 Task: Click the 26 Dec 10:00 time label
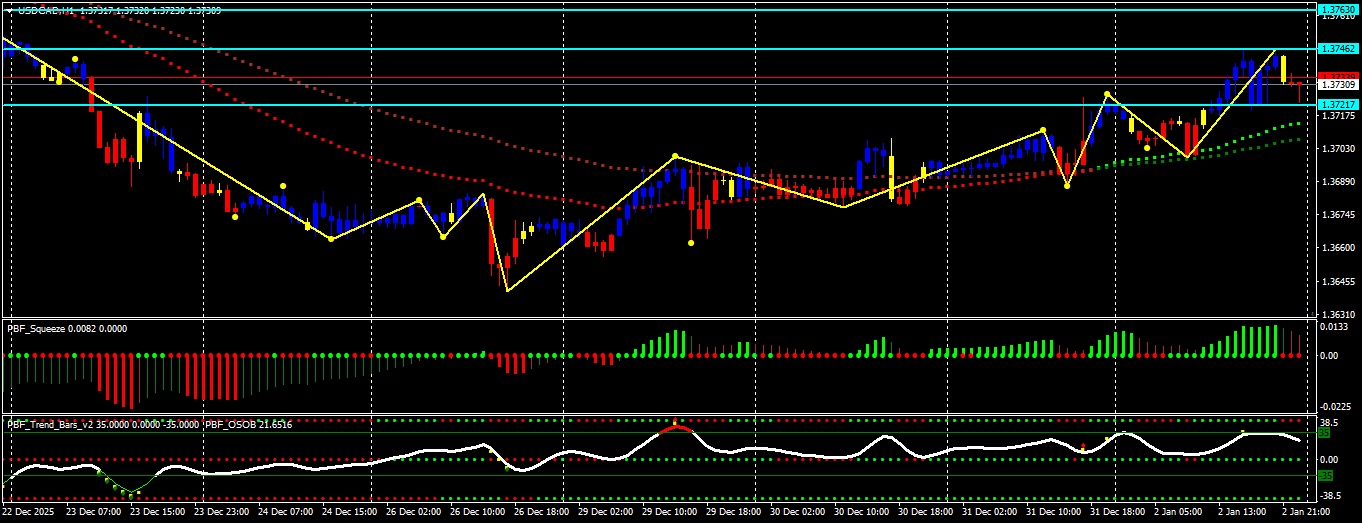(476, 511)
